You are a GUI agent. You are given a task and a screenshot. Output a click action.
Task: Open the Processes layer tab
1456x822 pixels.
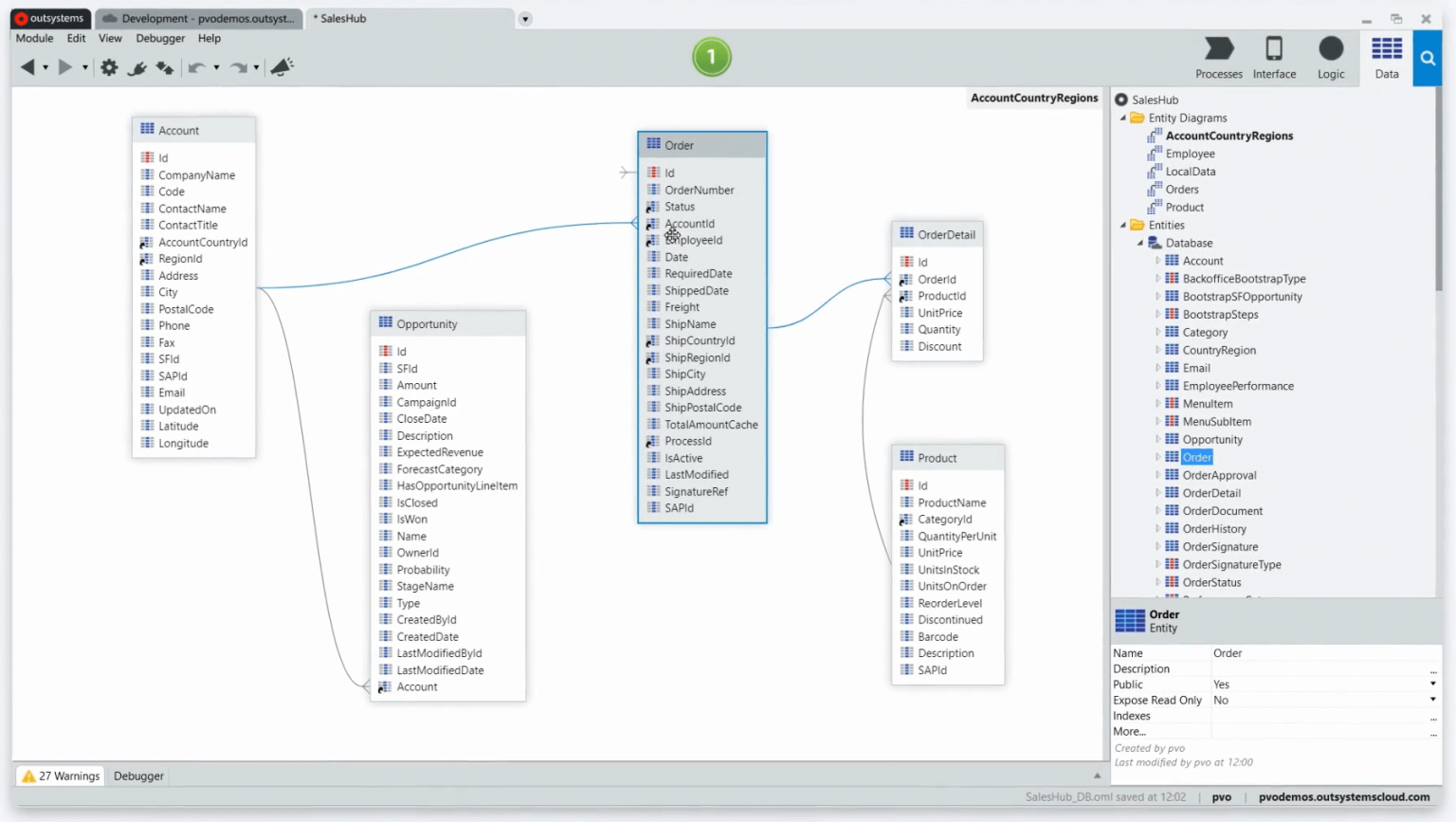coord(1219,58)
